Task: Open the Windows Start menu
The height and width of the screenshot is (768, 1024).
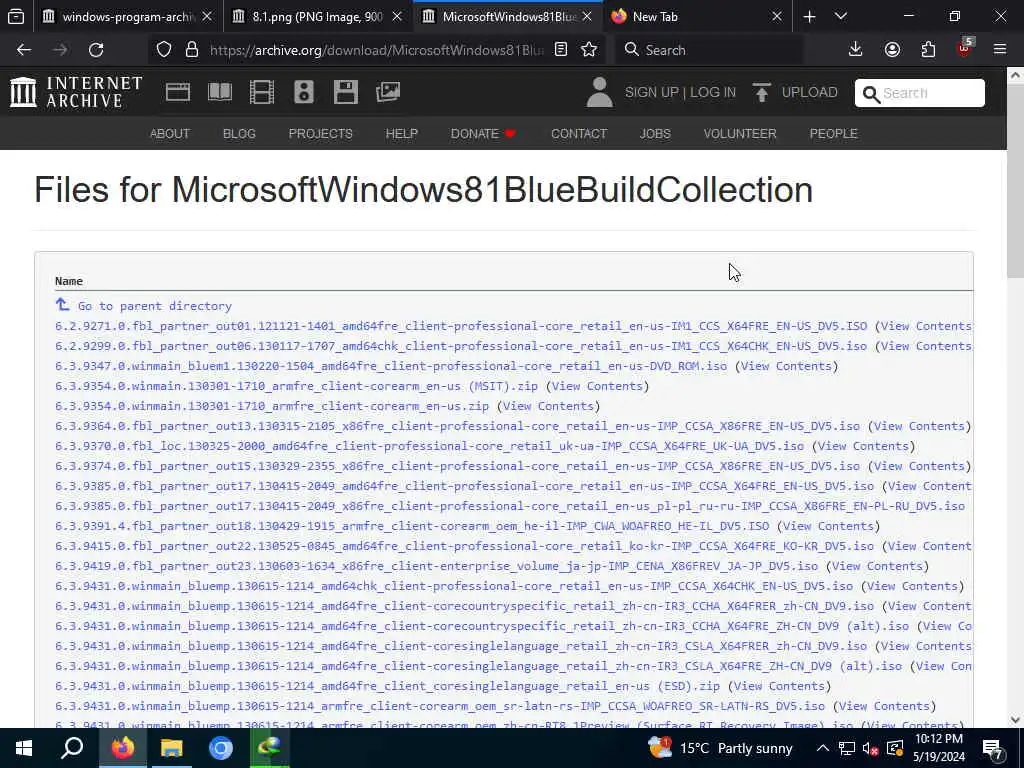Action: pos(24,748)
